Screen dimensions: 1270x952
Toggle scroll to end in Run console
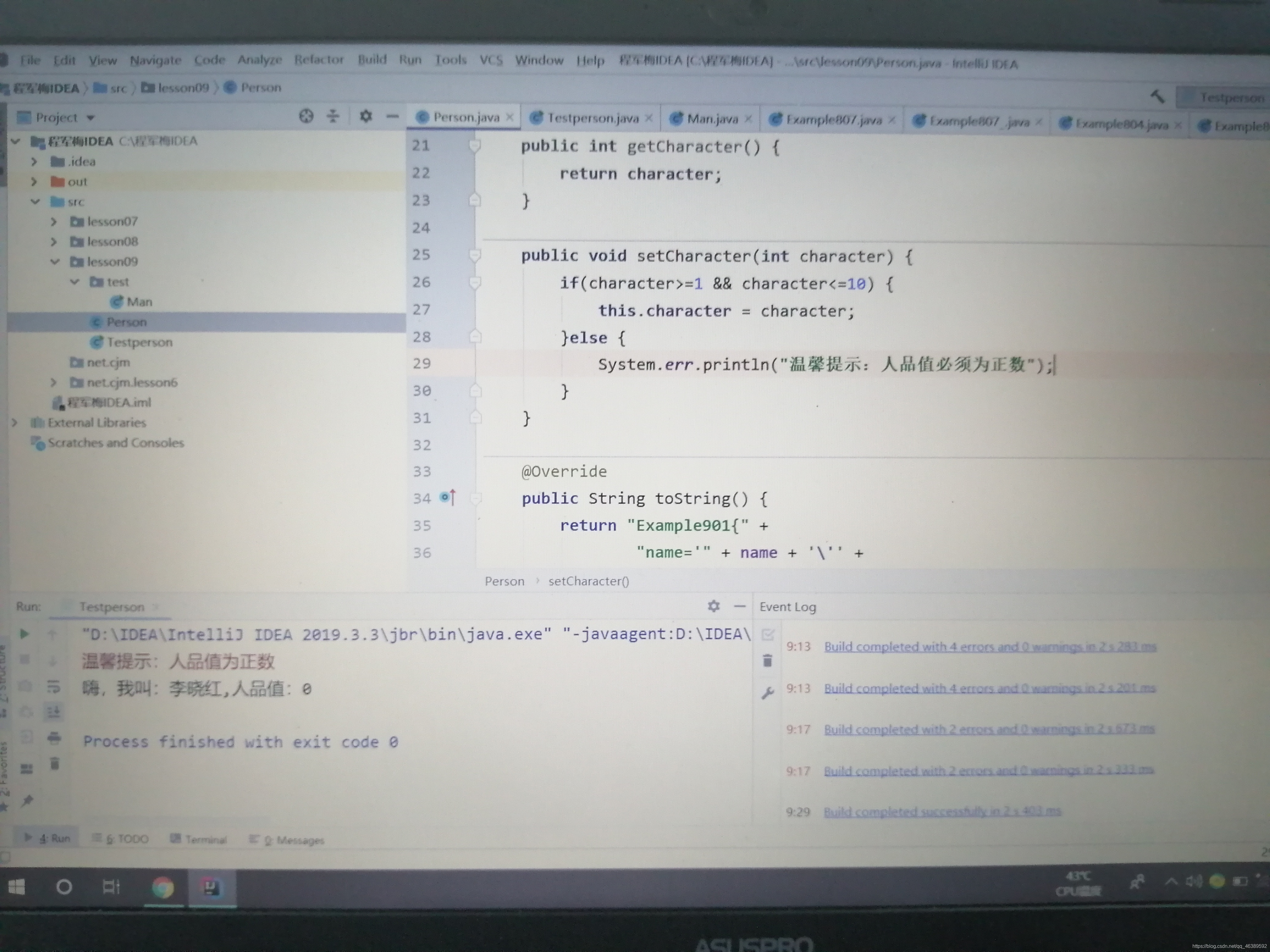[x=53, y=712]
